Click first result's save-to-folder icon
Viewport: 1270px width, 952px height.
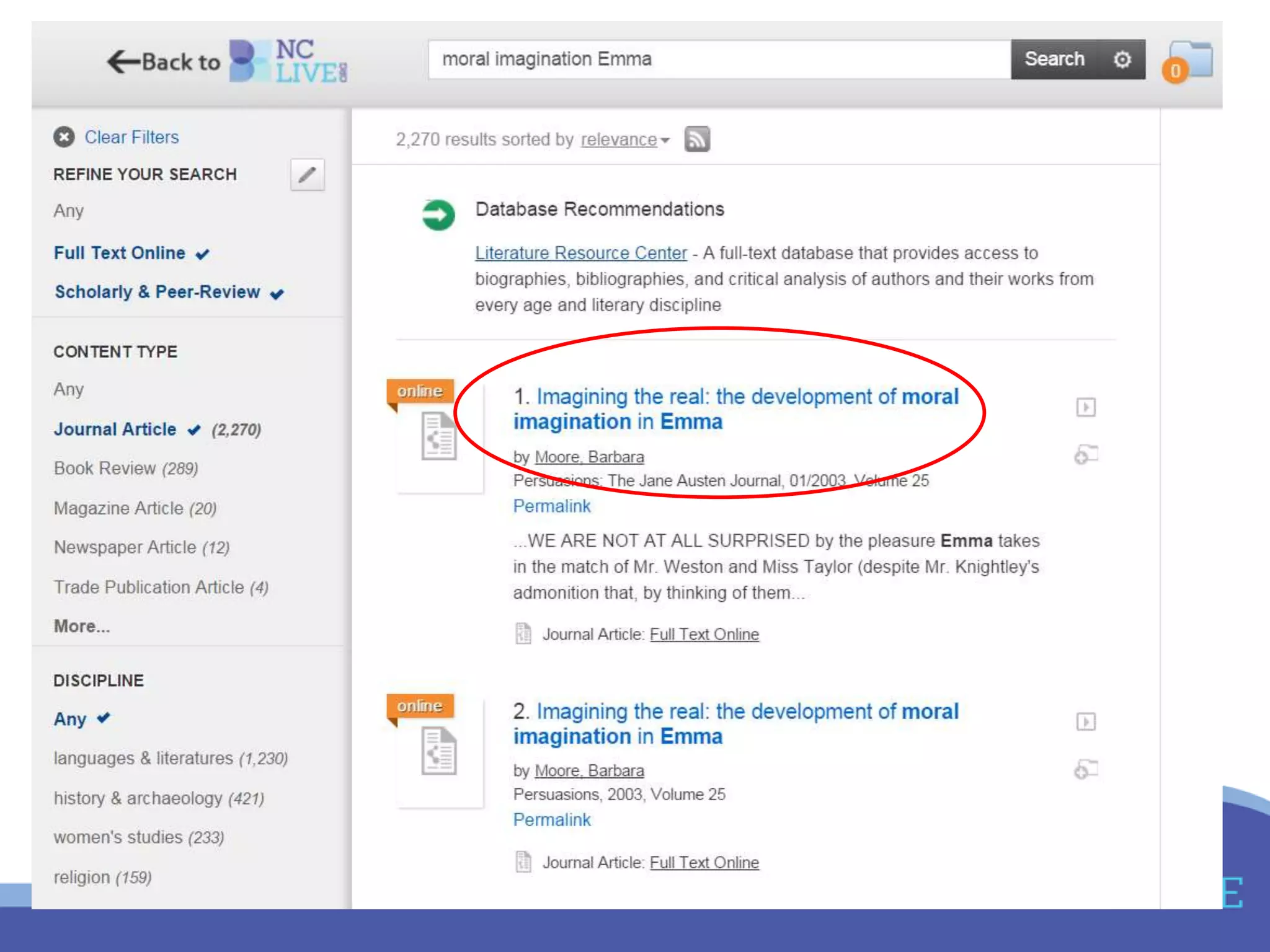pyautogui.click(x=1085, y=455)
